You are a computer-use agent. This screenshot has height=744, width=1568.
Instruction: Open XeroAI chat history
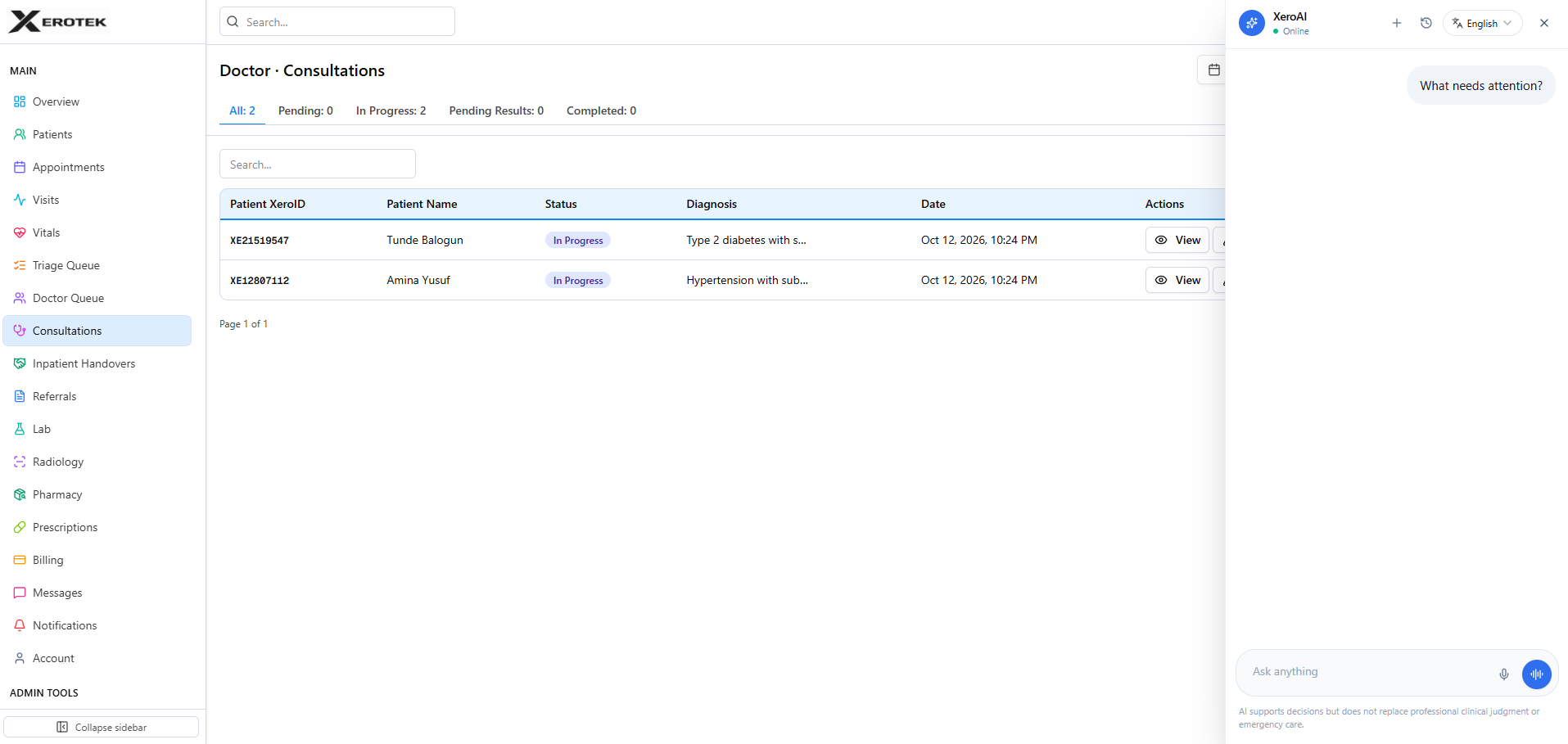(x=1426, y=23)
